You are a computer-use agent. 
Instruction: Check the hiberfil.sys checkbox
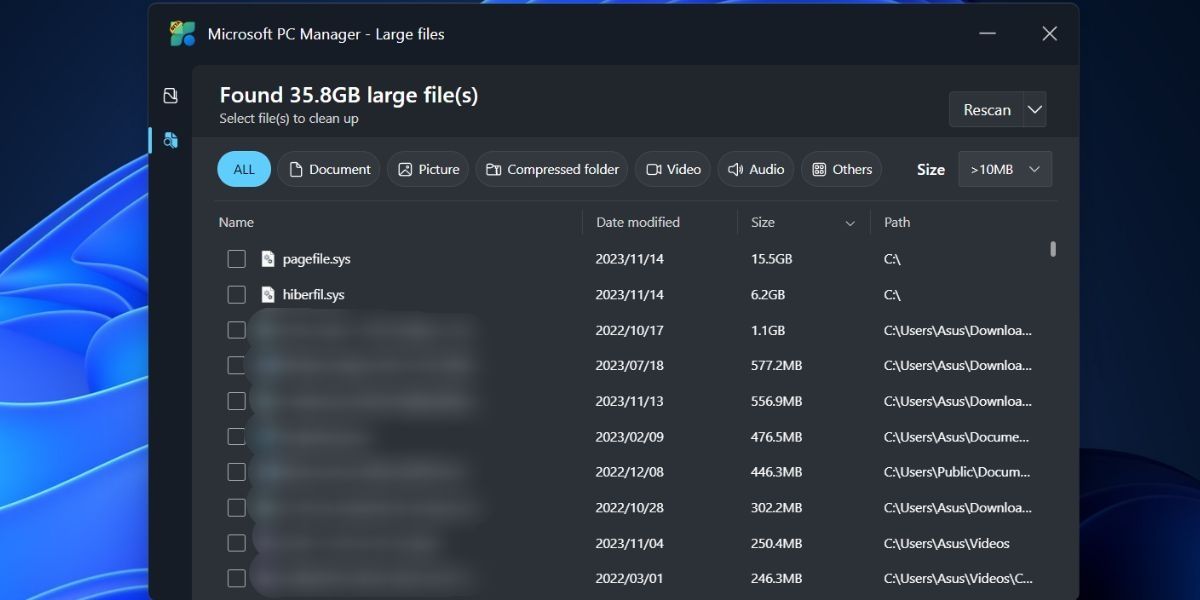(236, 294)
